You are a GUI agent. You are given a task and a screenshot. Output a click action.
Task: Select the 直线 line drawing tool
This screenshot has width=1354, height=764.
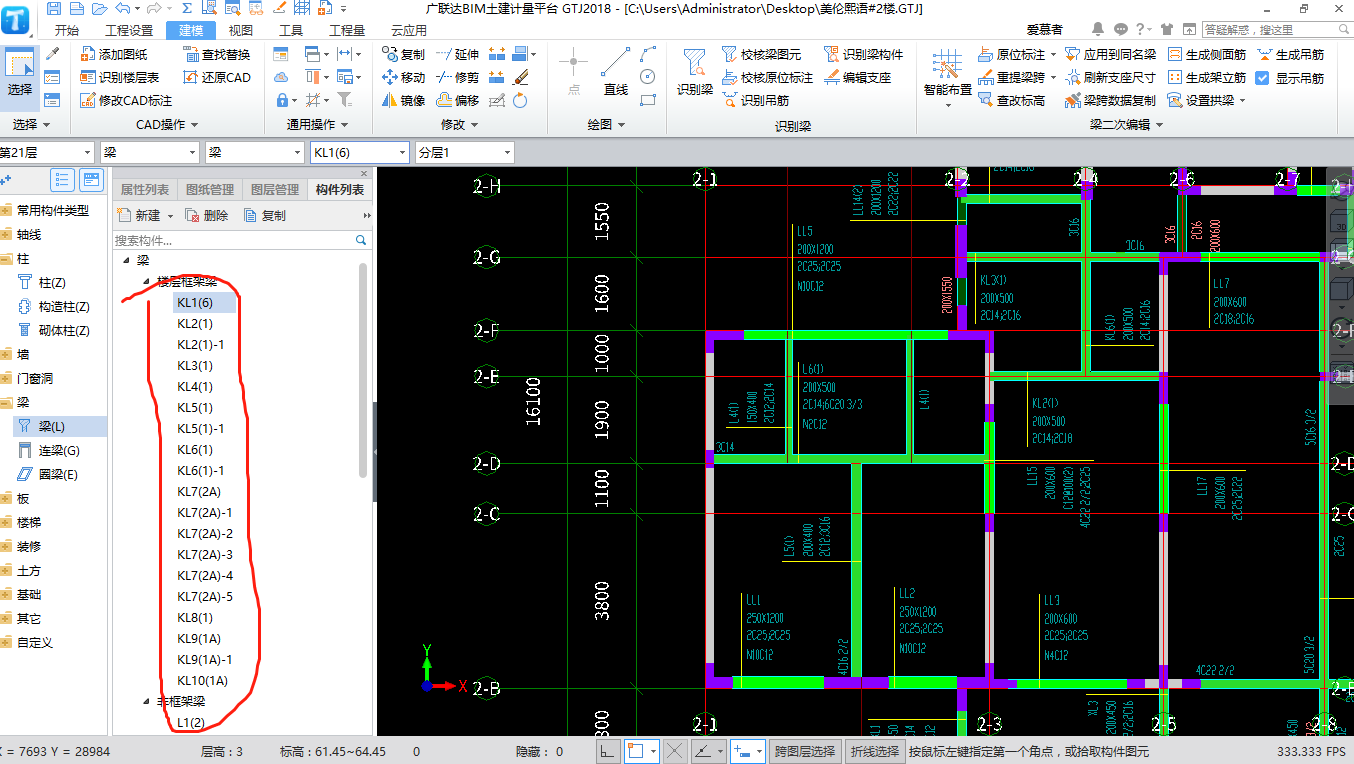(616, 72)
